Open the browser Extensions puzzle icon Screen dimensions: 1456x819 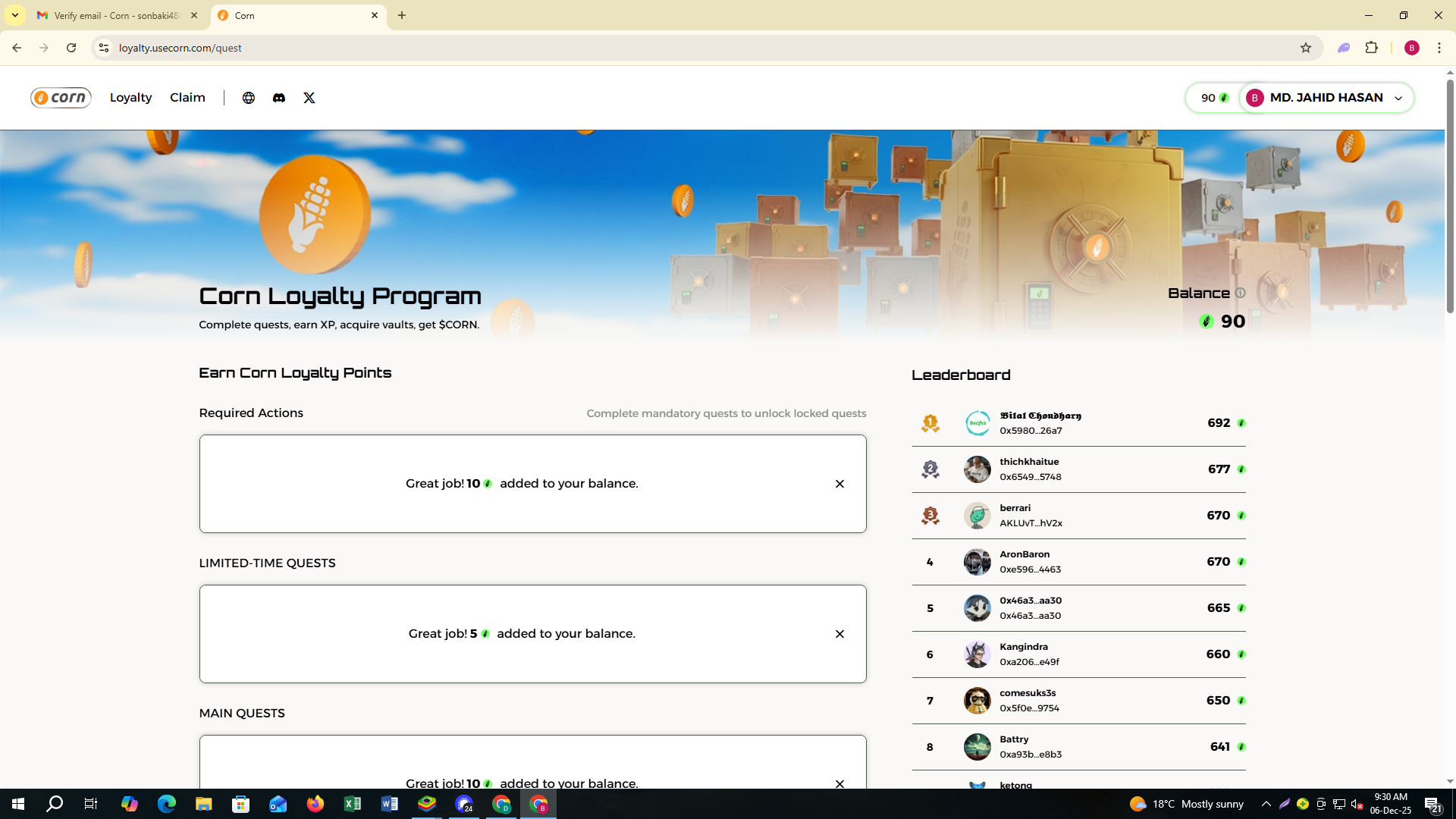1372,48
